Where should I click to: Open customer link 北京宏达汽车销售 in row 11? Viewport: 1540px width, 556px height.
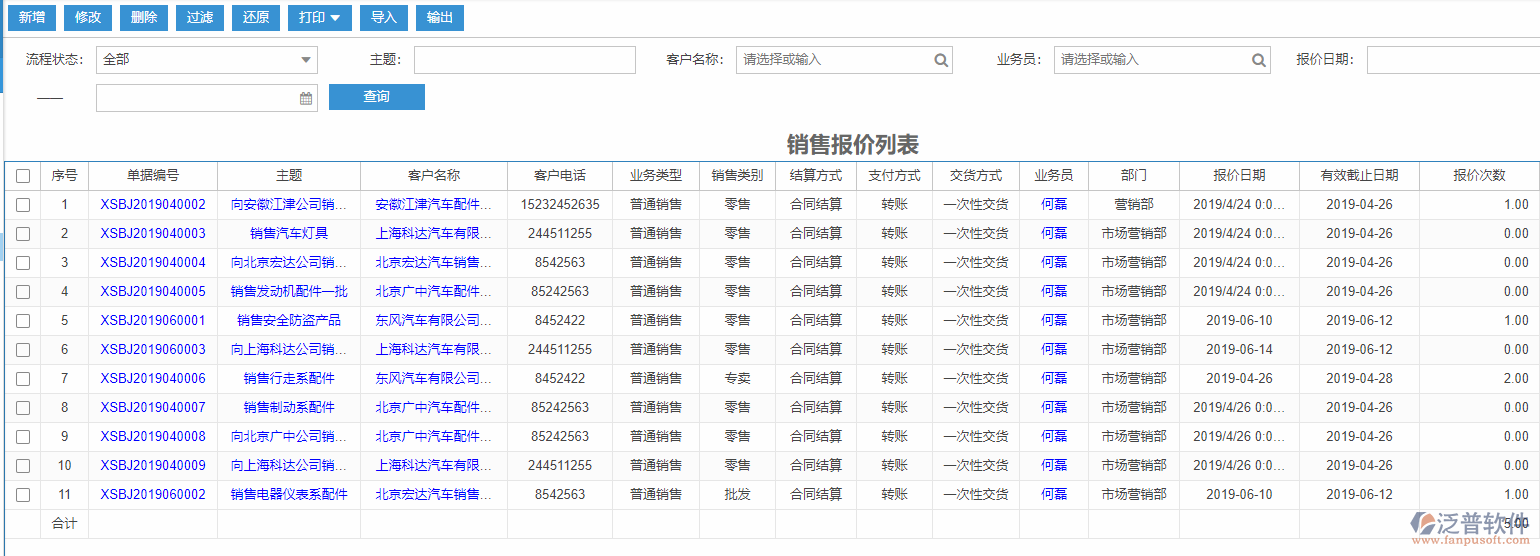click(x=434, y=495)
